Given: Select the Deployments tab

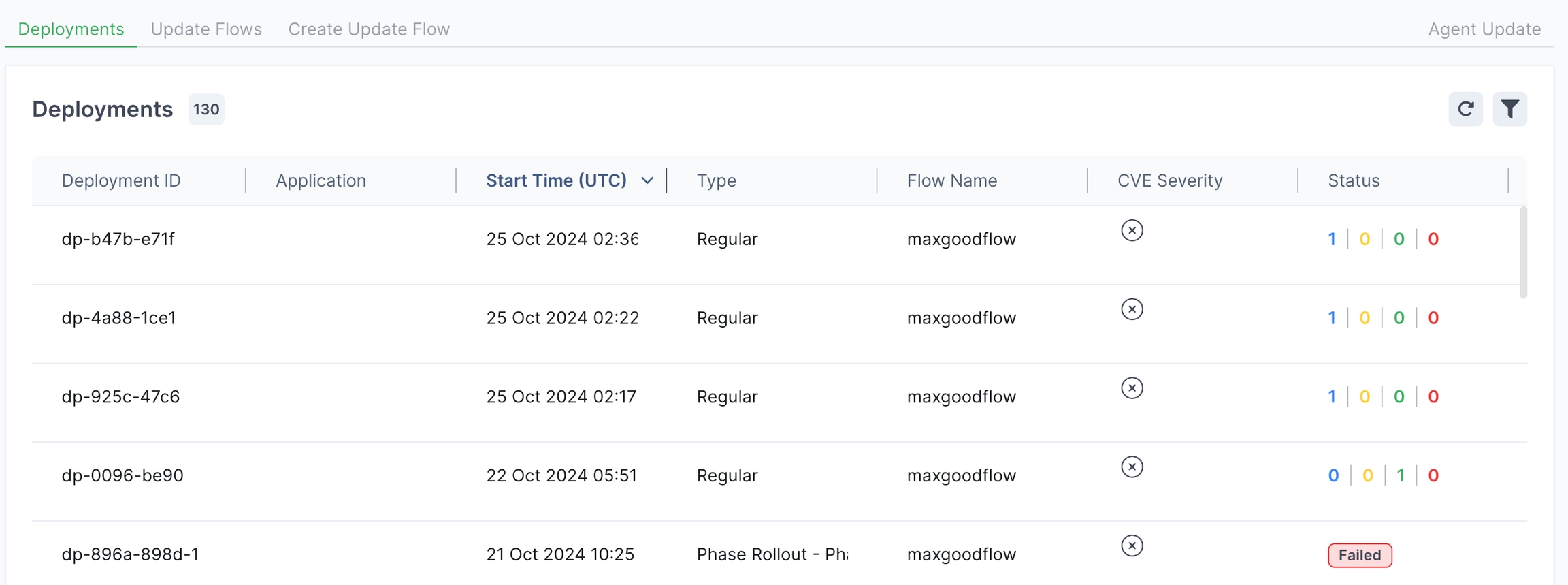Looking at the screenshot, I should [x=71, y=29].
